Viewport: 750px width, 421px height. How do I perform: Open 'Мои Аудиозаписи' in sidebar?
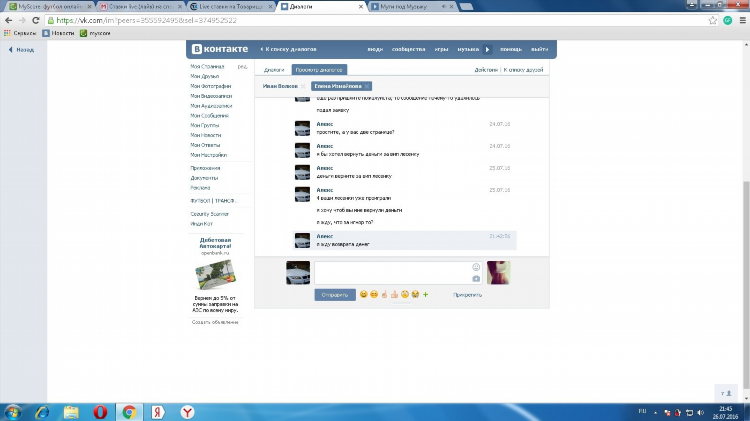click(211, 106)
